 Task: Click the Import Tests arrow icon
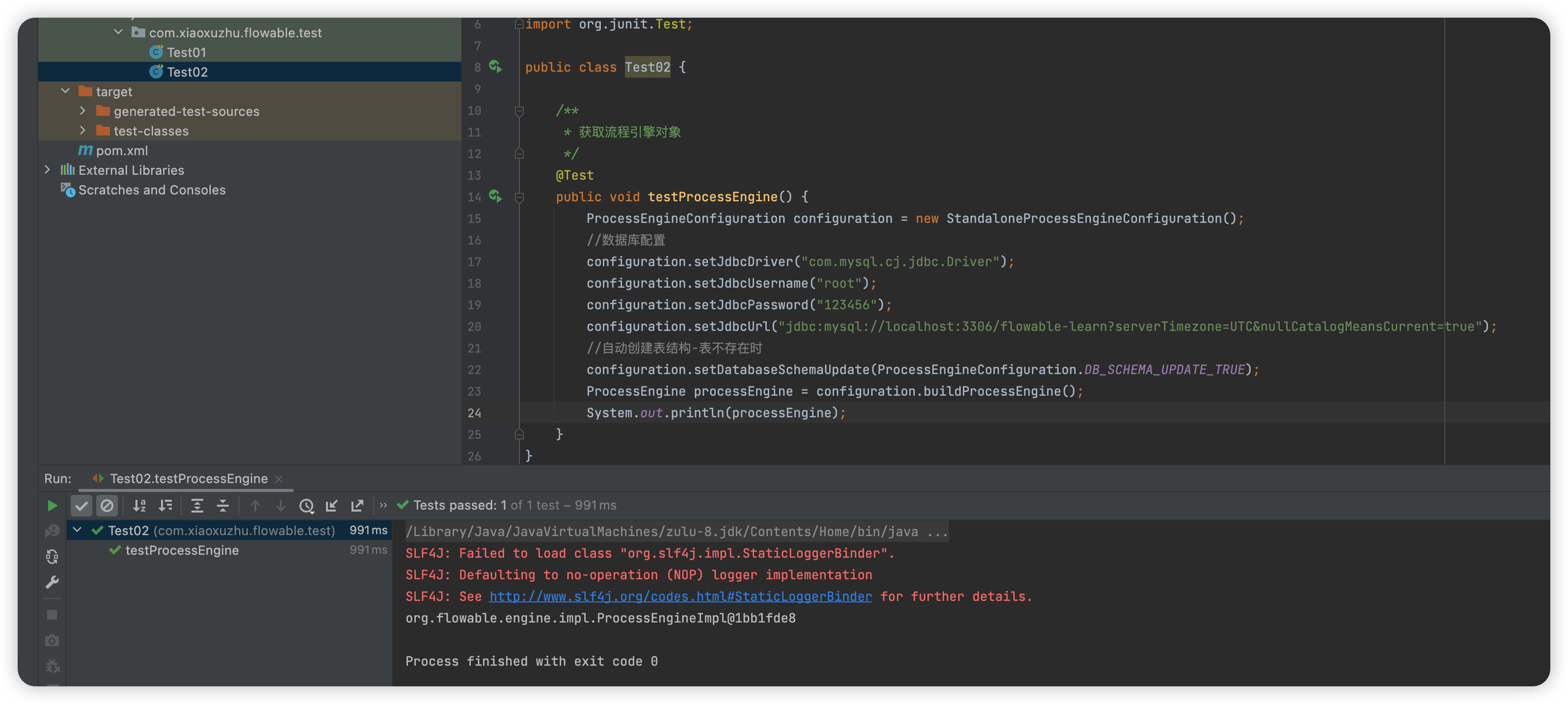(332, 505)
